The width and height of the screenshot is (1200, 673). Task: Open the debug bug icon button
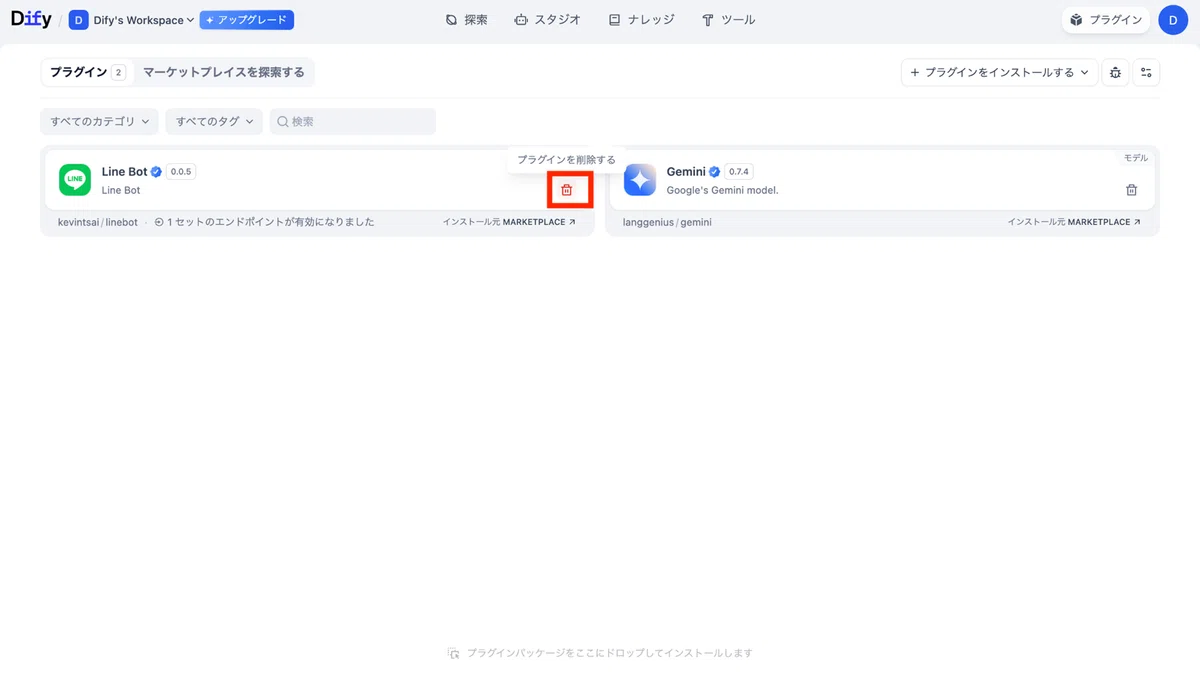point(1115,72)
